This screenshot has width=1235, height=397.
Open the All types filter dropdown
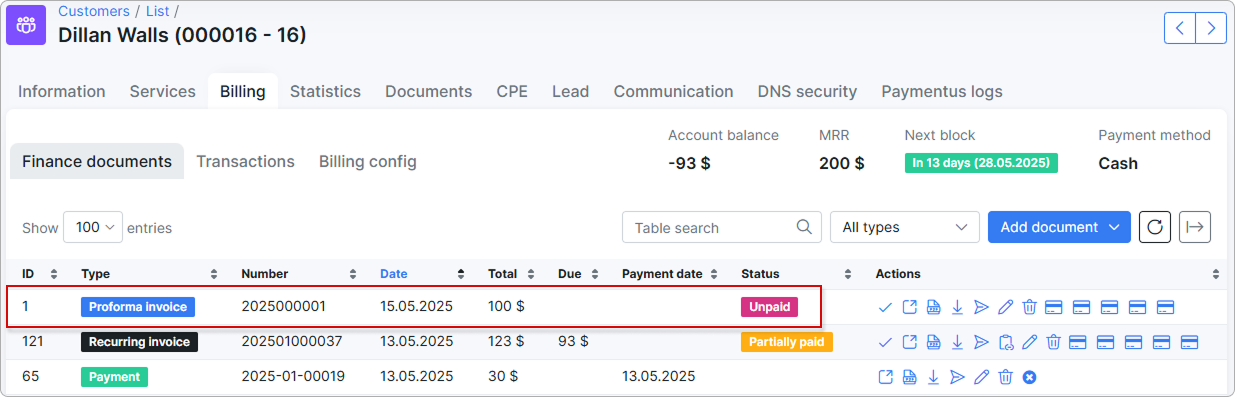(905, 227)
